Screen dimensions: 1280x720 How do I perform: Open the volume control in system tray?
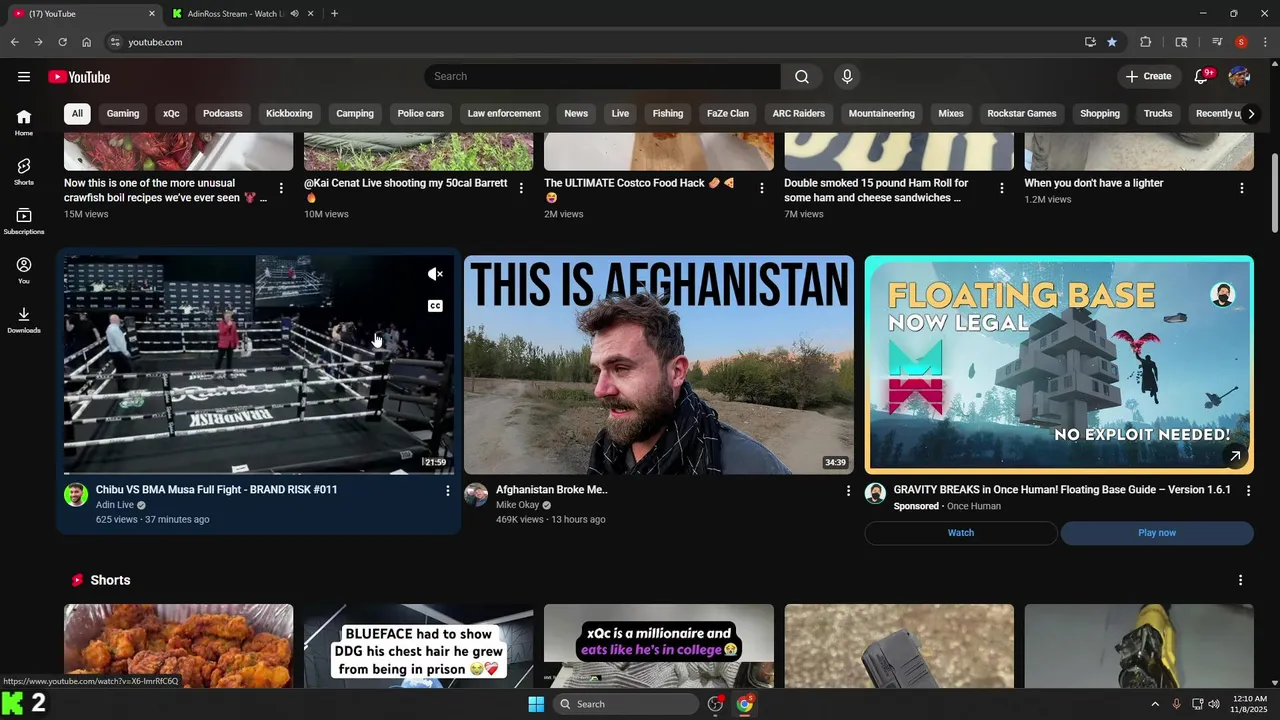pyautogui.click(x=1214, y=704)
